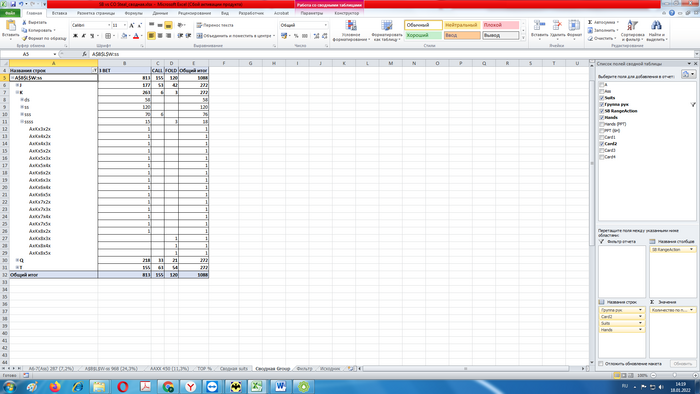Click the Cut (Вырезать) scissors icon

(25, 22)
